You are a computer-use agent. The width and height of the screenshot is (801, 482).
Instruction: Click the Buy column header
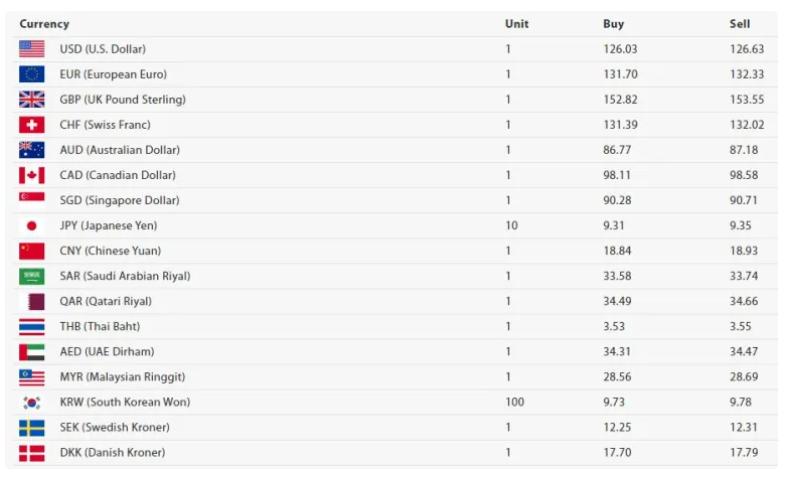[x=613, y=24]
